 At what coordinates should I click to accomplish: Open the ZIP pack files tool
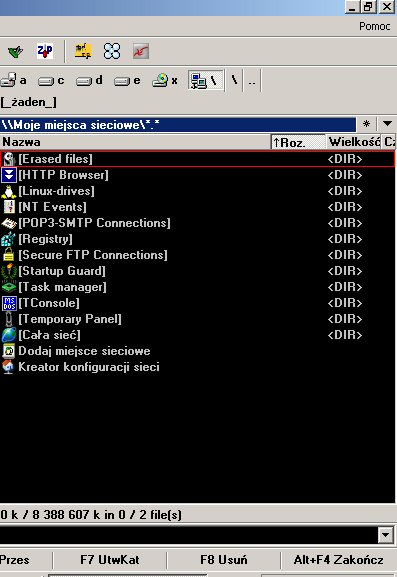pos(45,51)
